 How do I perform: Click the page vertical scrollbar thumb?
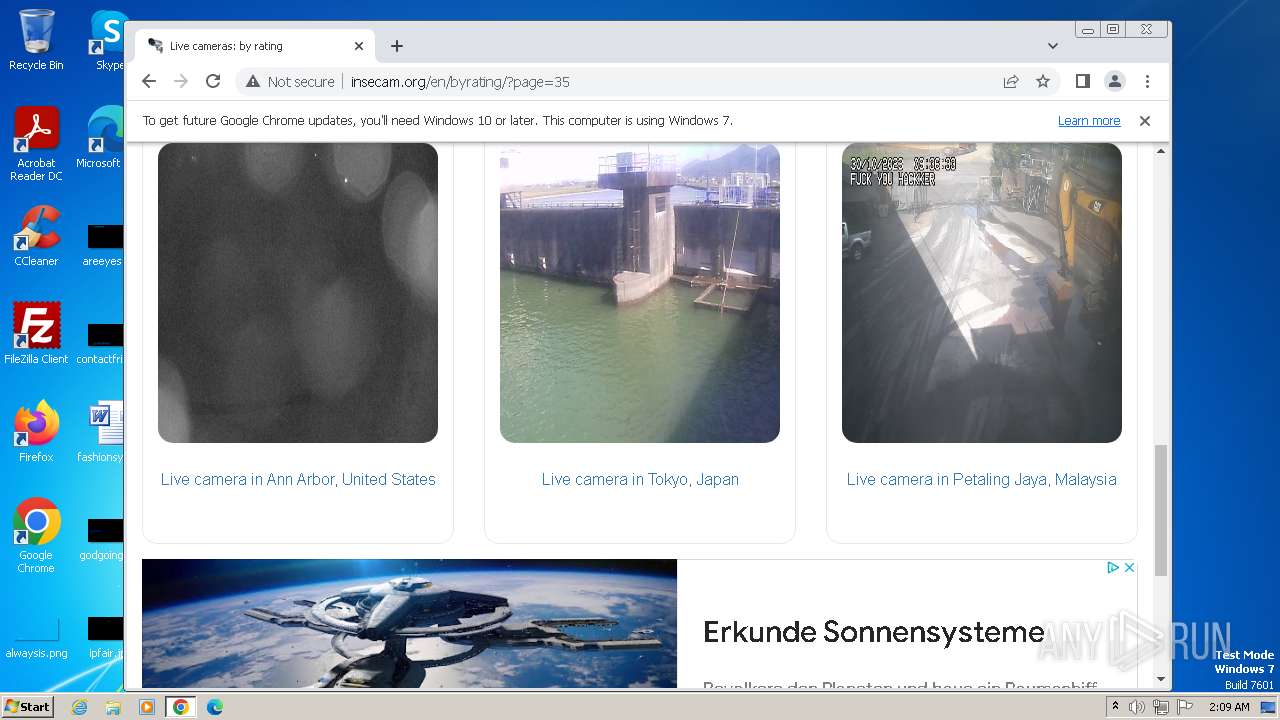pos(1161,510)
